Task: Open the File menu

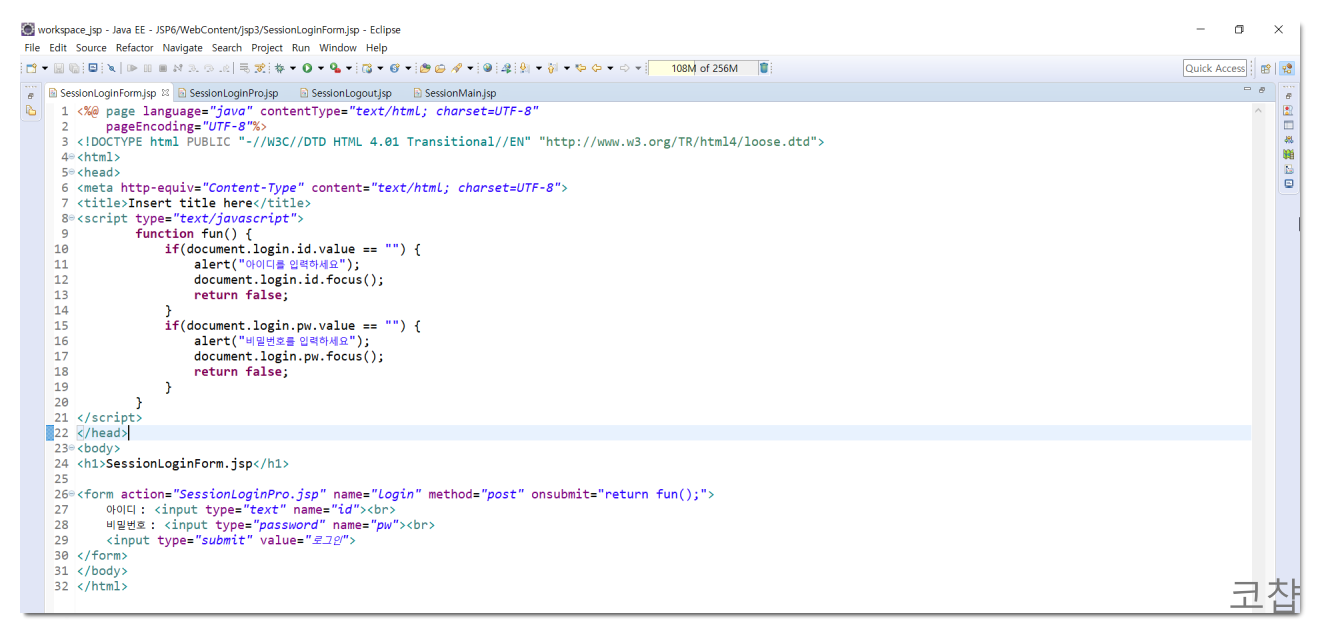Action: coord(32,47)
